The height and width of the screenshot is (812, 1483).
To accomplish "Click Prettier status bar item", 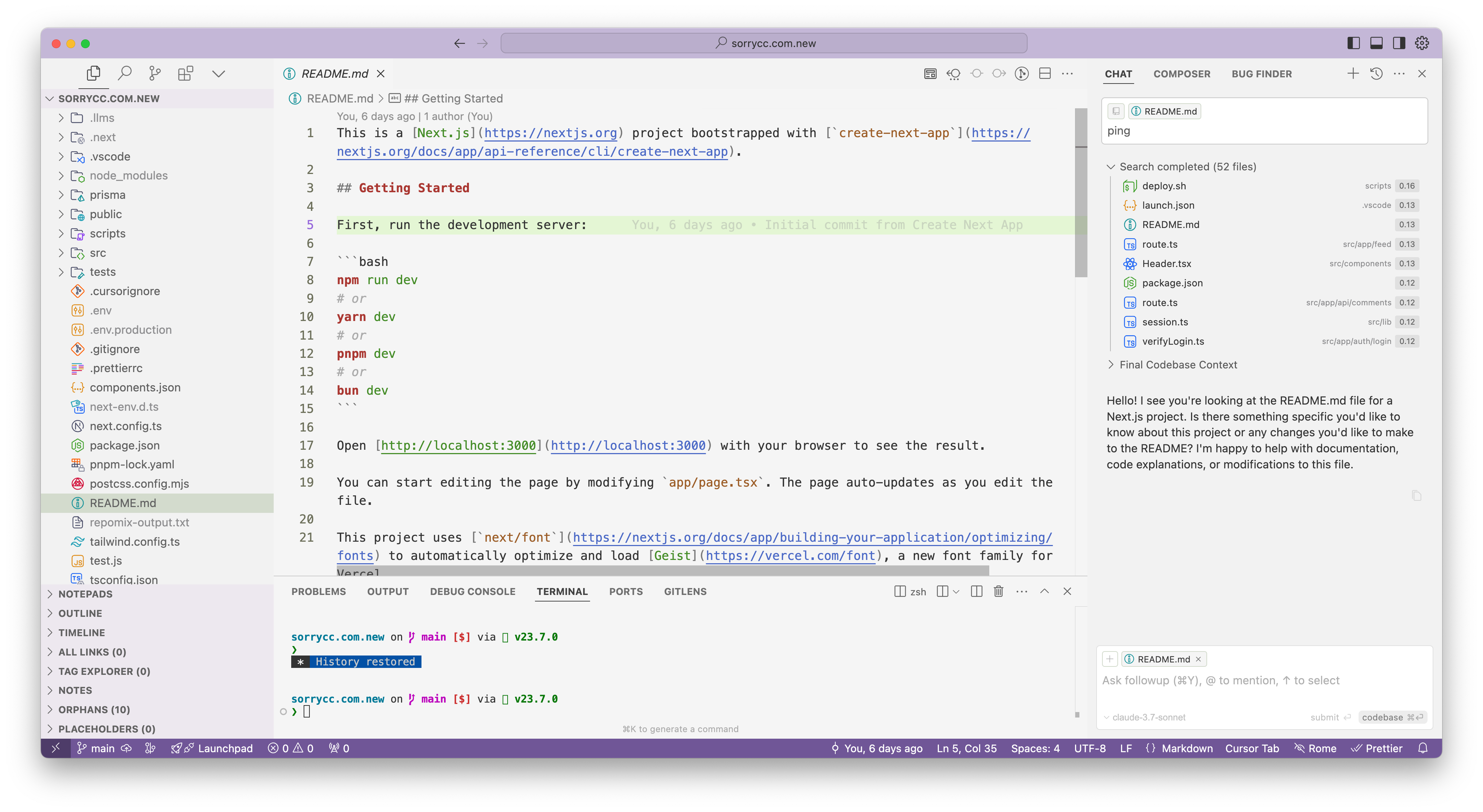I will tap(1377, 748).
